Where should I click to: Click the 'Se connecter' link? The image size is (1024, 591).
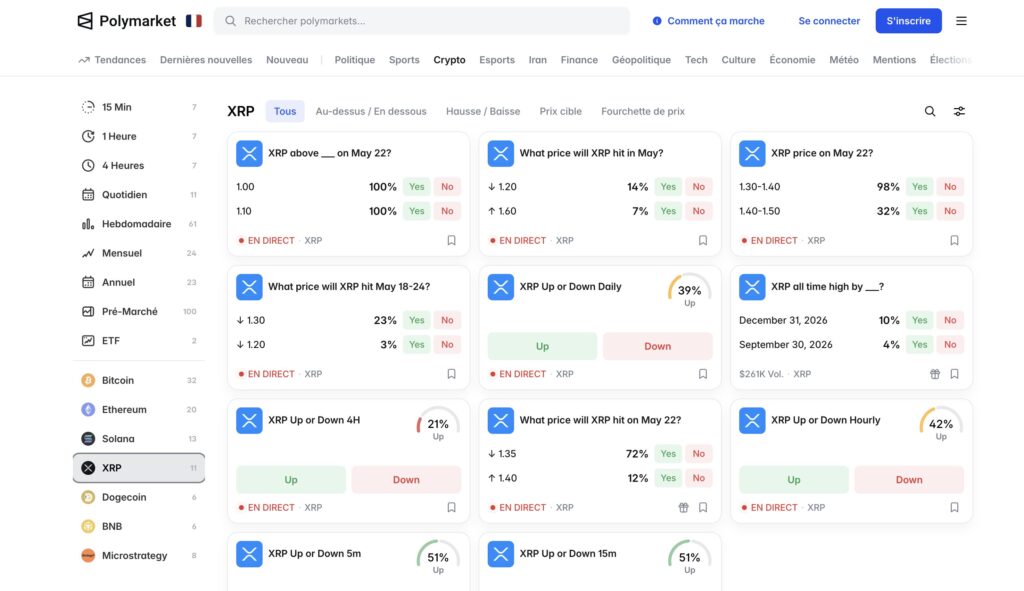click(x=829, y=21)
